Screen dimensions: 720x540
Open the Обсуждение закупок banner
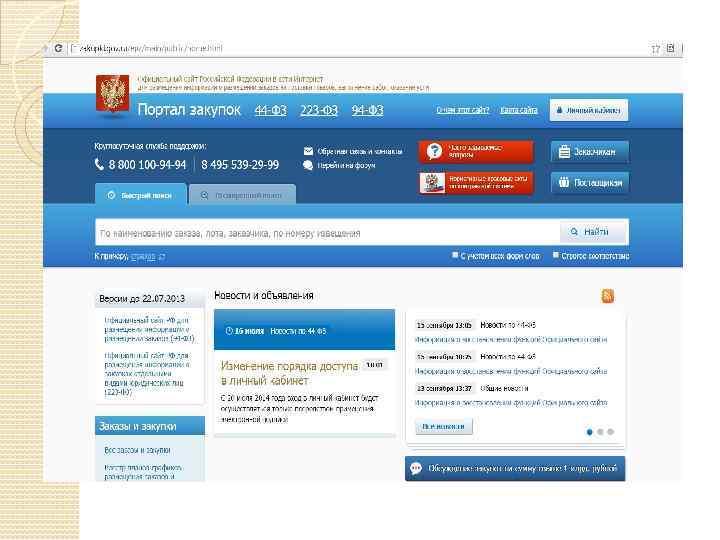[x=515, y=468]
